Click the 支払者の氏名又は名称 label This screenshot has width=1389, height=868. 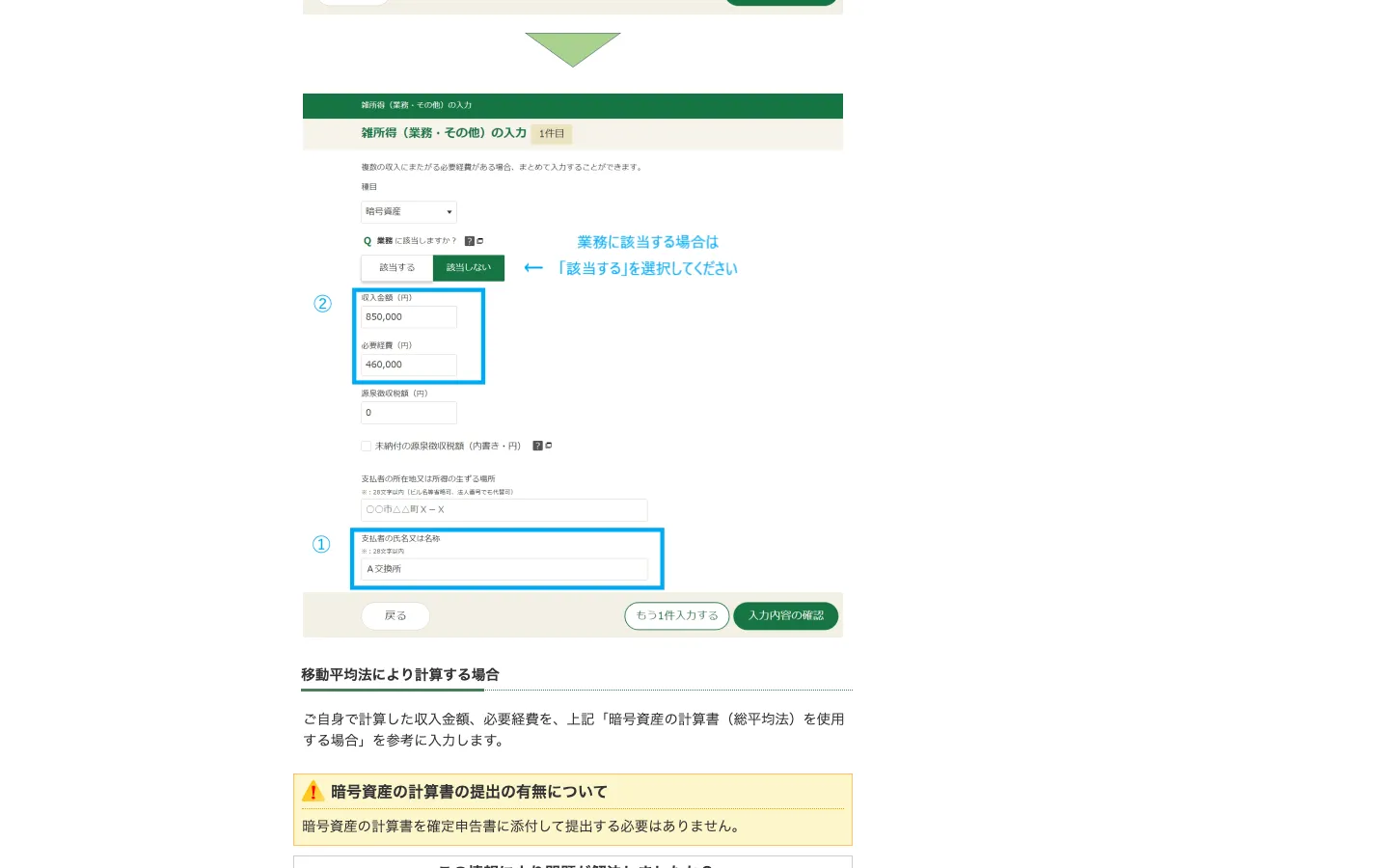point(400,538)
